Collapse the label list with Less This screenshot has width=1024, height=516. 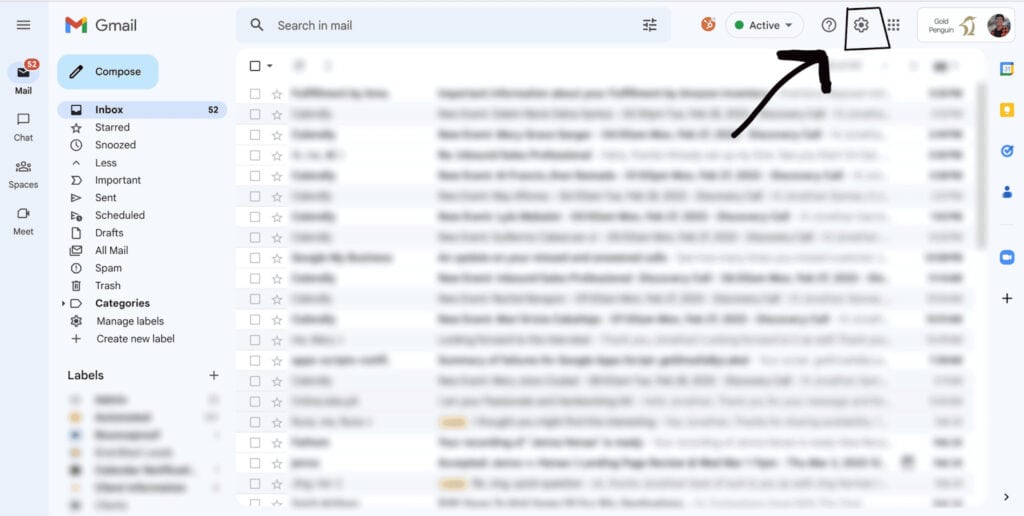[x=105, y=163]
